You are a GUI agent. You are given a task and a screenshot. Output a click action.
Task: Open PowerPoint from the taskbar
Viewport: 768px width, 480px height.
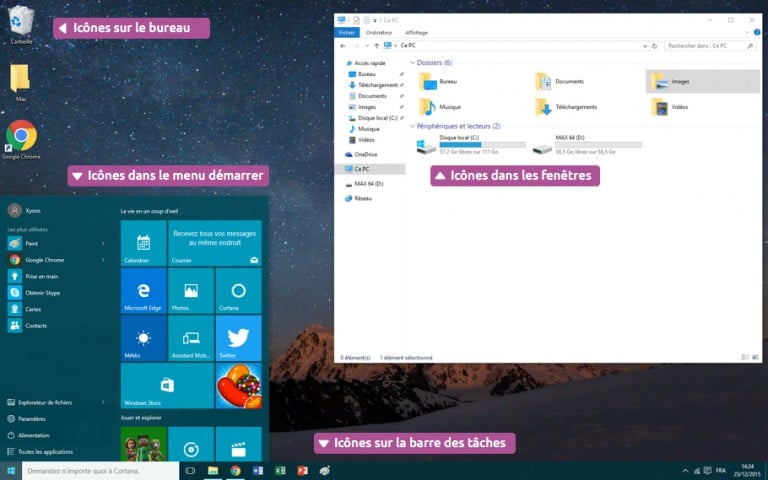click(303, 471)
